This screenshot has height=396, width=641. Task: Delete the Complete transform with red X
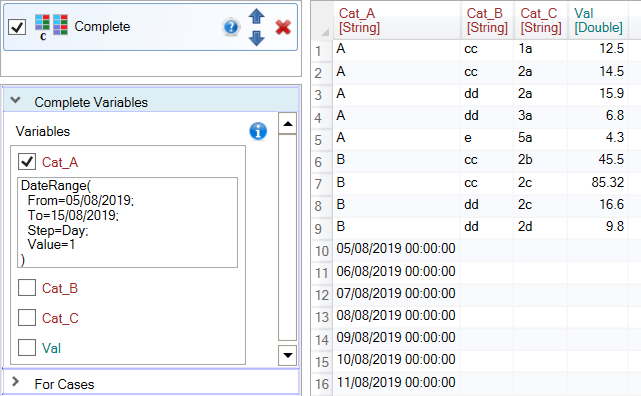coord(283,27)
